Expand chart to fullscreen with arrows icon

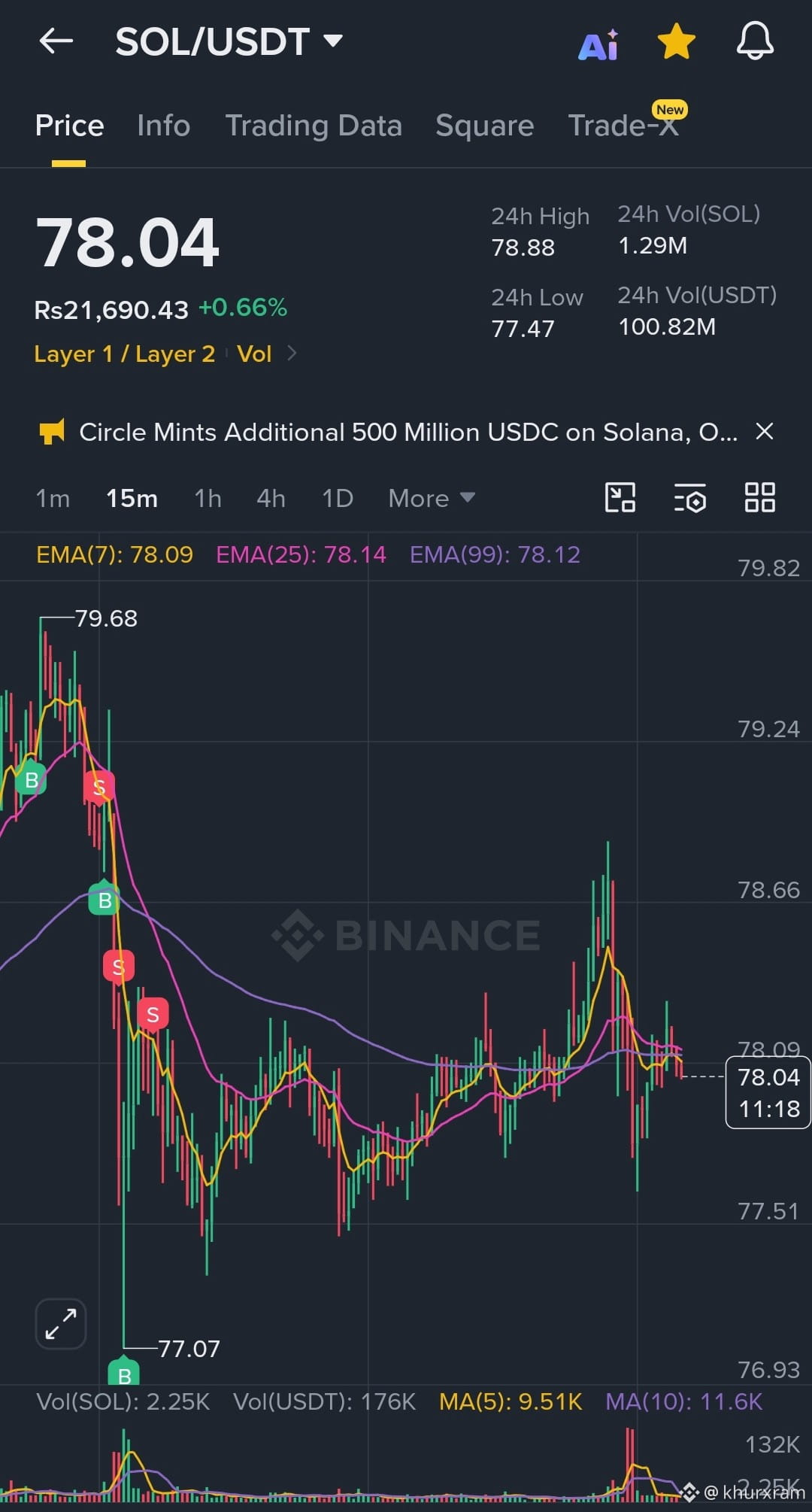[61, 1324]
